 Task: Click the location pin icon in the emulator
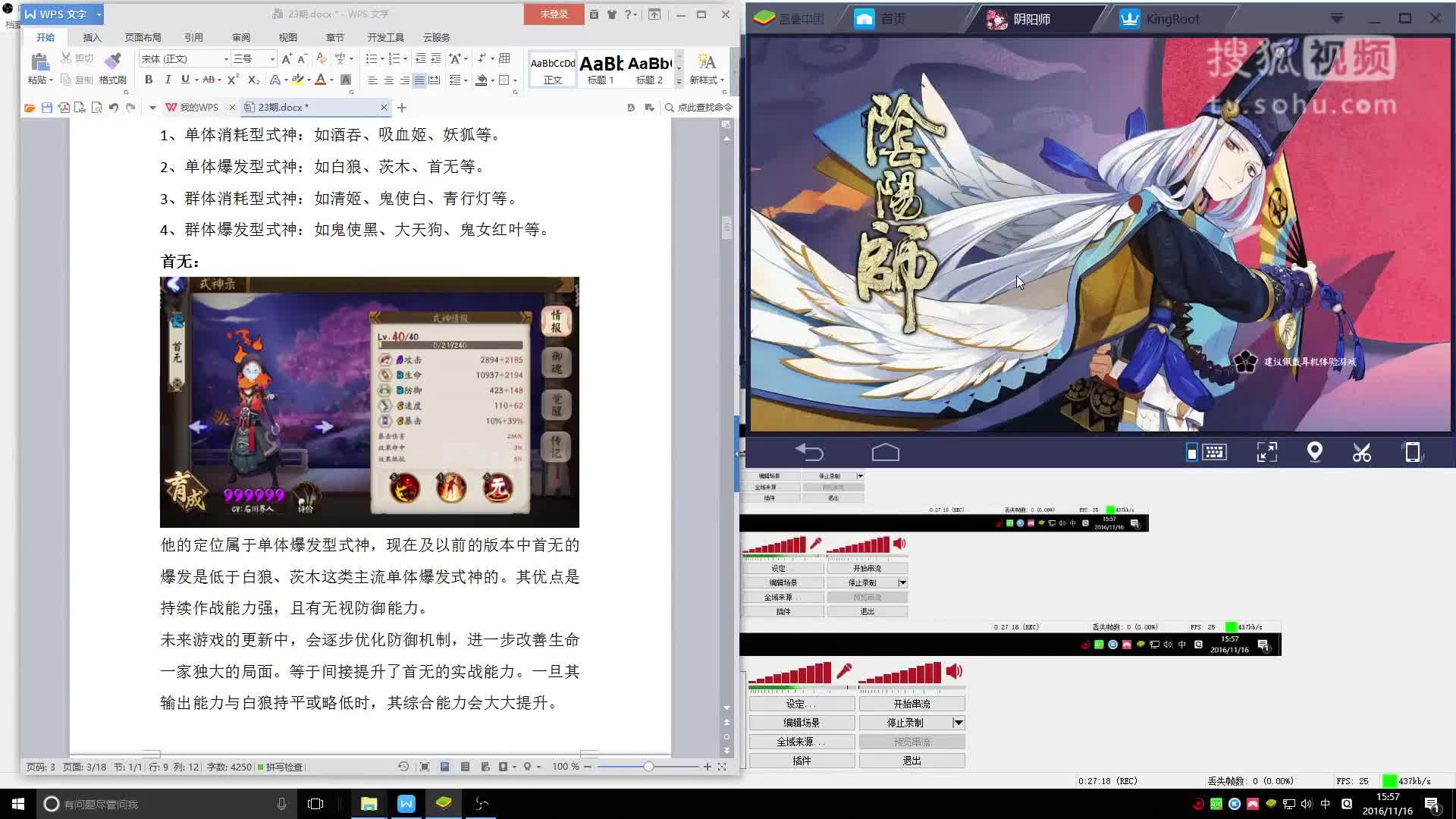click(x=1315, y=453)
